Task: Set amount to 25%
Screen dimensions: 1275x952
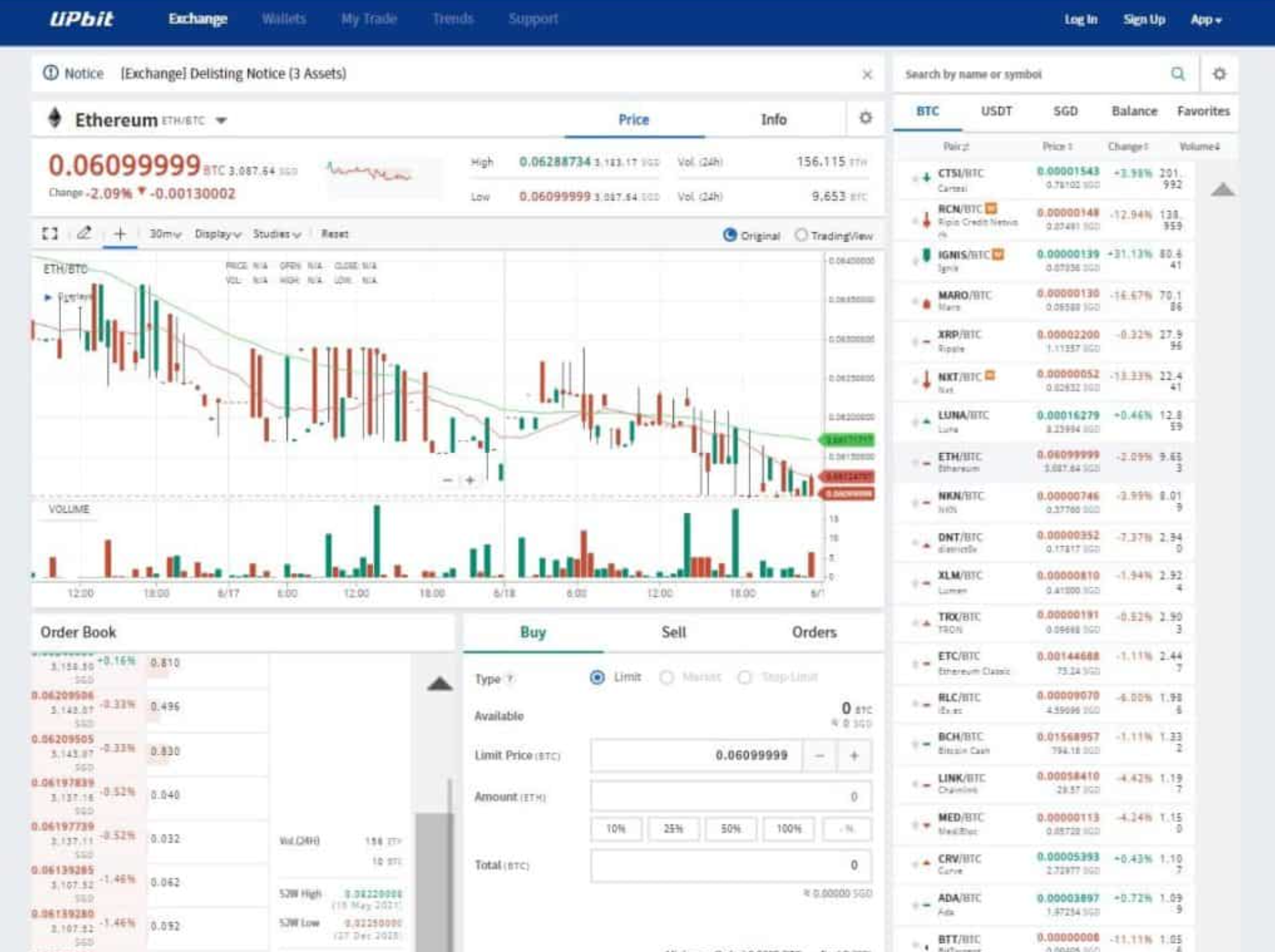Action: click(673, 829)
